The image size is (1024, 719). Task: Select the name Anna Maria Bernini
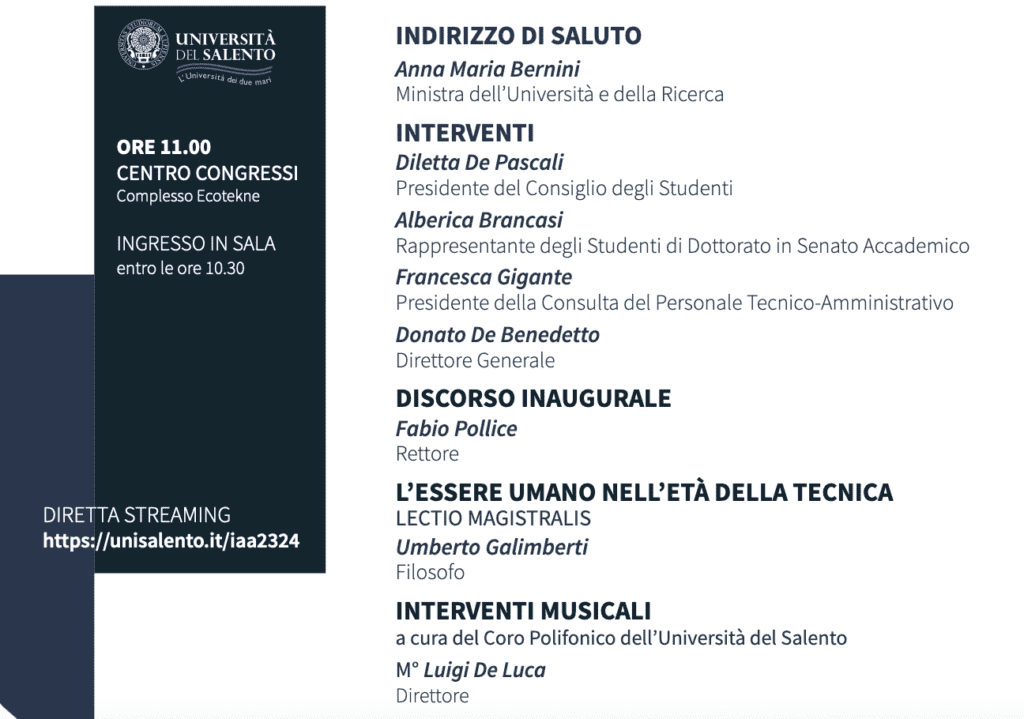coord(487,69)
